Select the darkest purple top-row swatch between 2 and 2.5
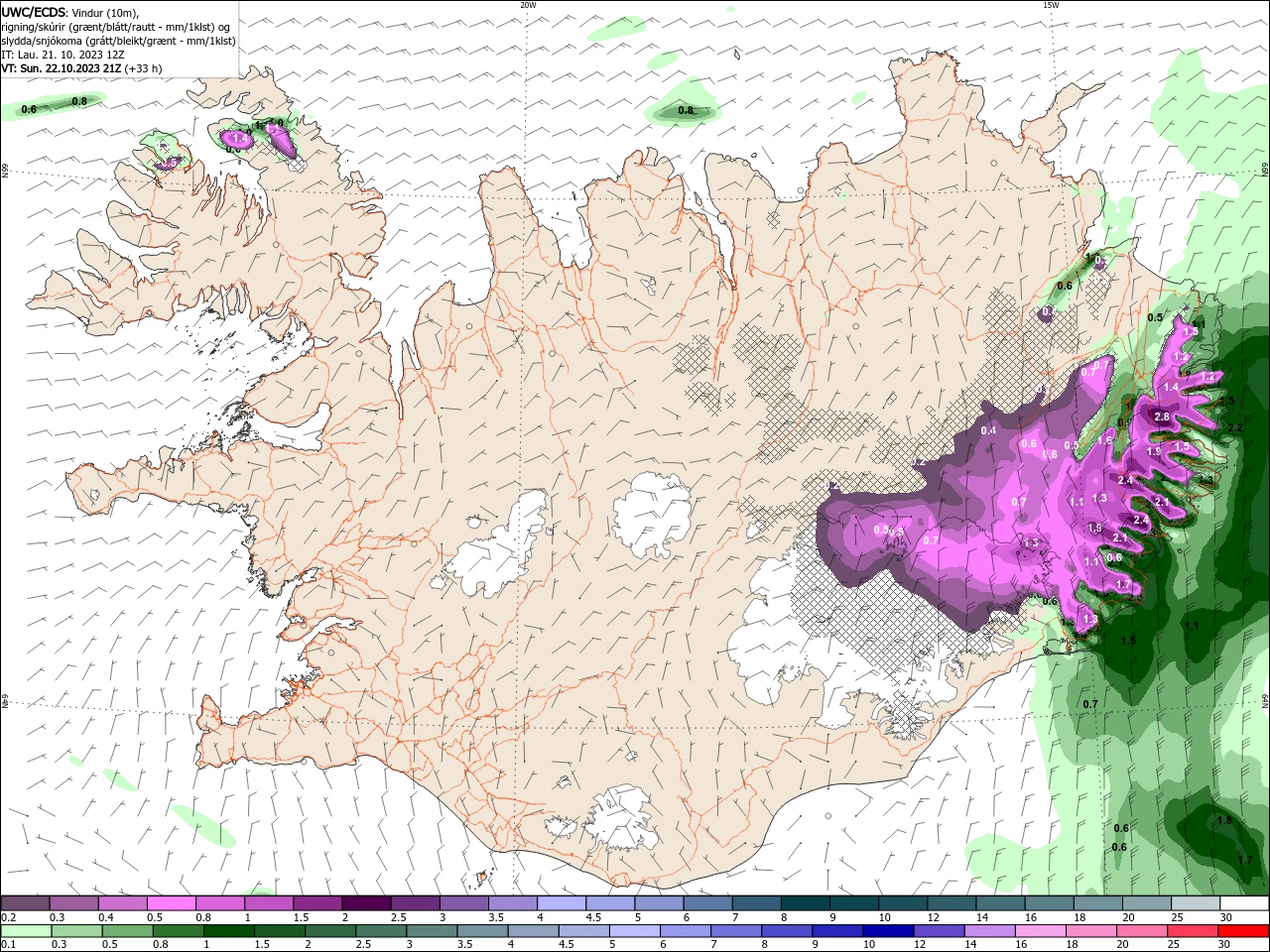1270x952 pixels. point(365,903)
